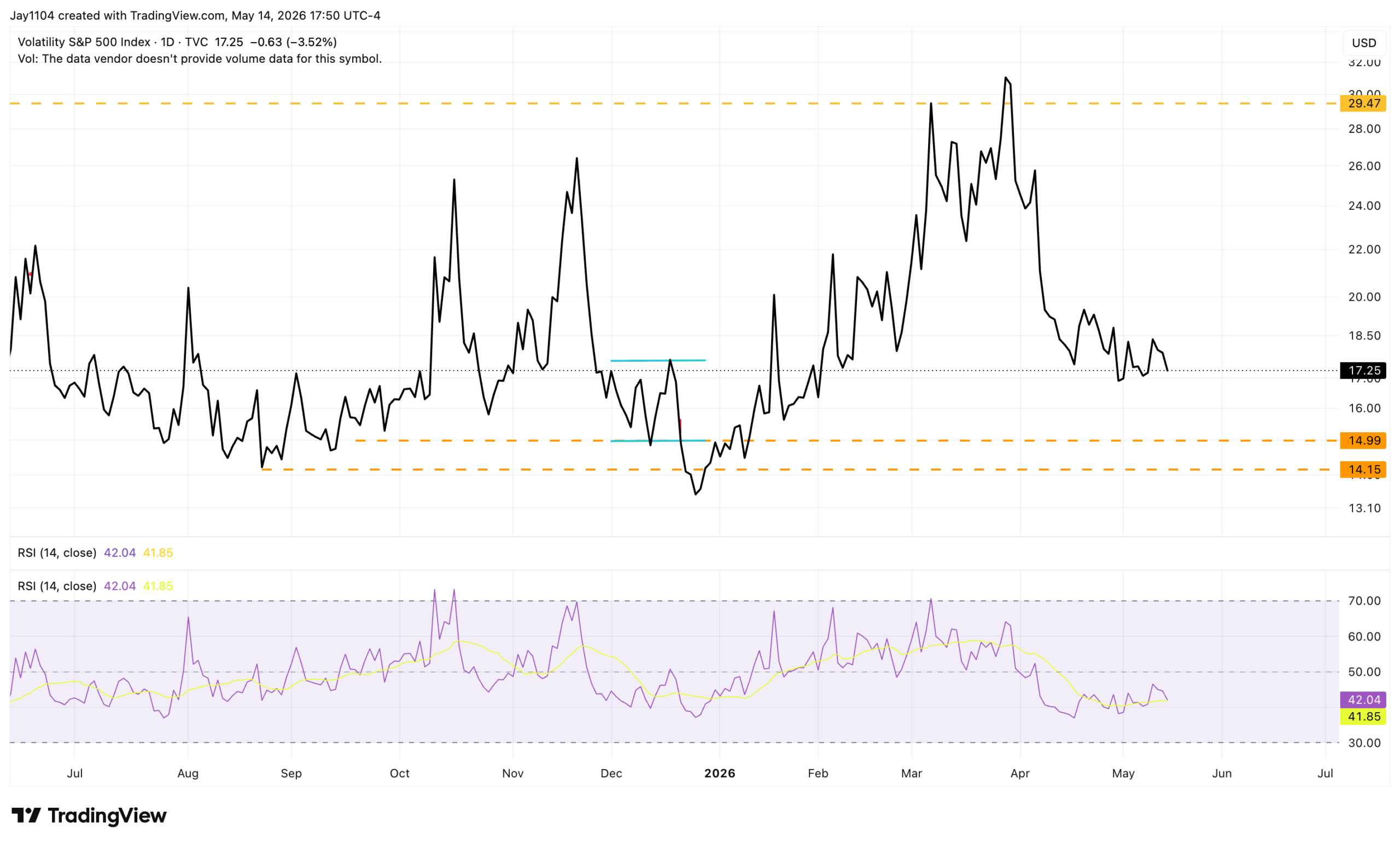
Task: Select the yellow dashed horizontal line at 29.47
Action: click(674, 103)
